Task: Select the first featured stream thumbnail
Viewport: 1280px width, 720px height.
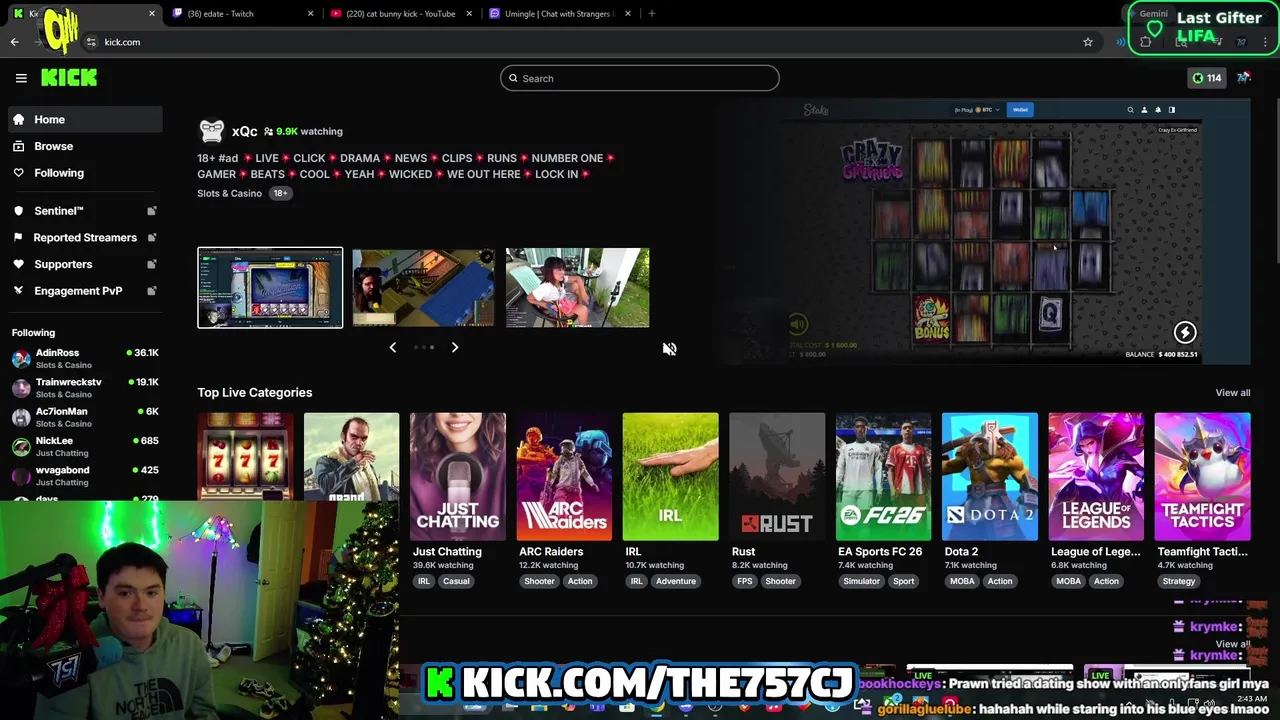Action: (270, 288)
